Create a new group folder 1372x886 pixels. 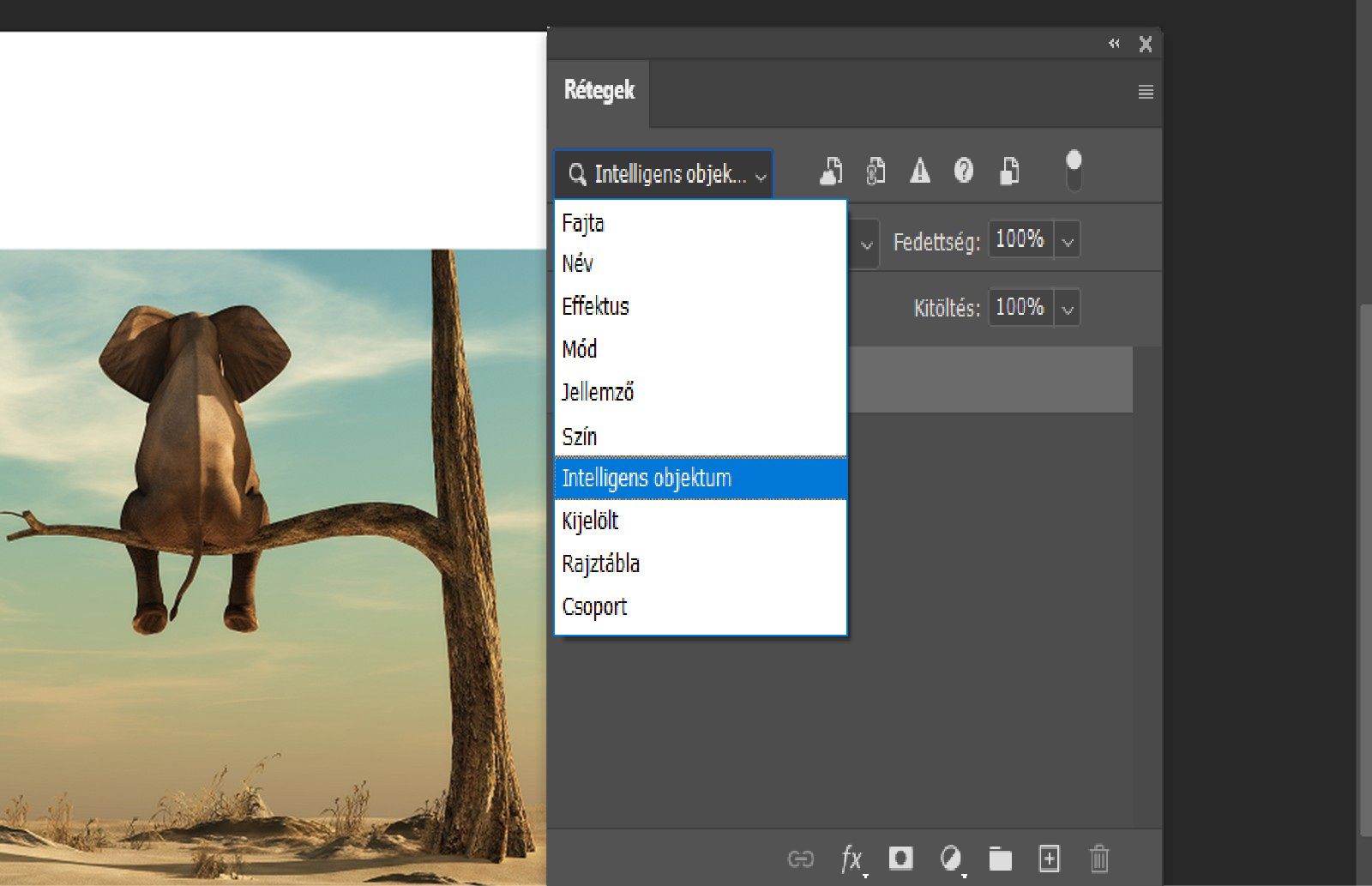tap(1000, 859)
